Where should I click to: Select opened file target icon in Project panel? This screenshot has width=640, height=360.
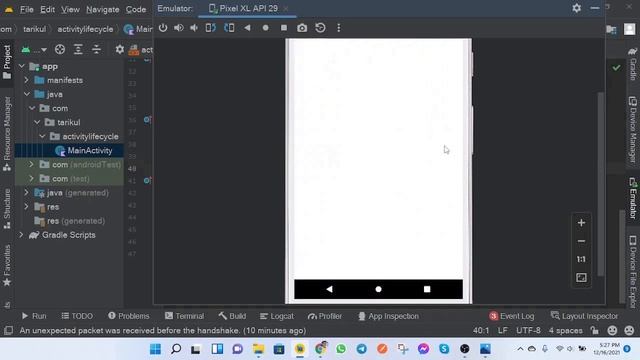point(60,49)
